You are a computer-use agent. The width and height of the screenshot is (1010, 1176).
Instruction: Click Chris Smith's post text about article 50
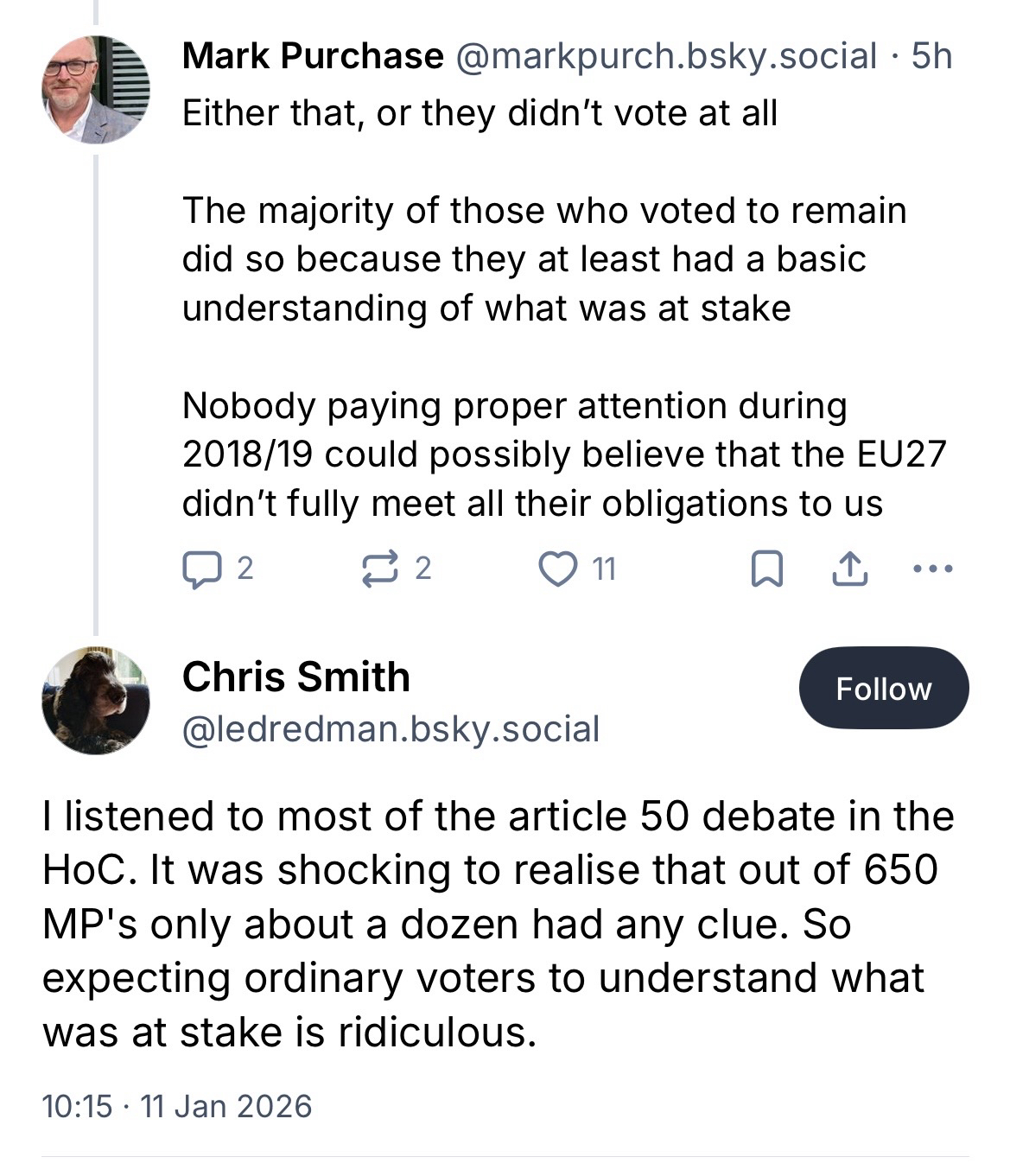pos(499,924)
